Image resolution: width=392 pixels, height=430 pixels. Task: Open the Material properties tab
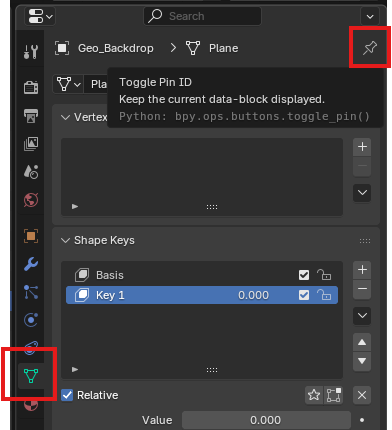31,404
